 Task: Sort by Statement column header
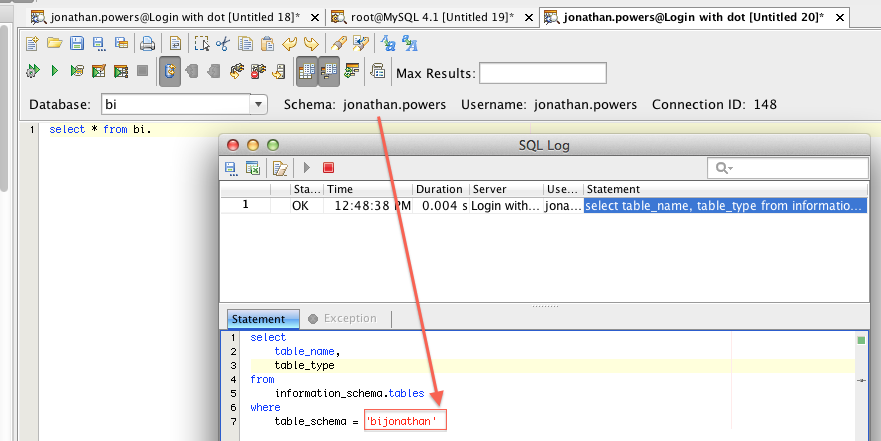coord(725,189)
